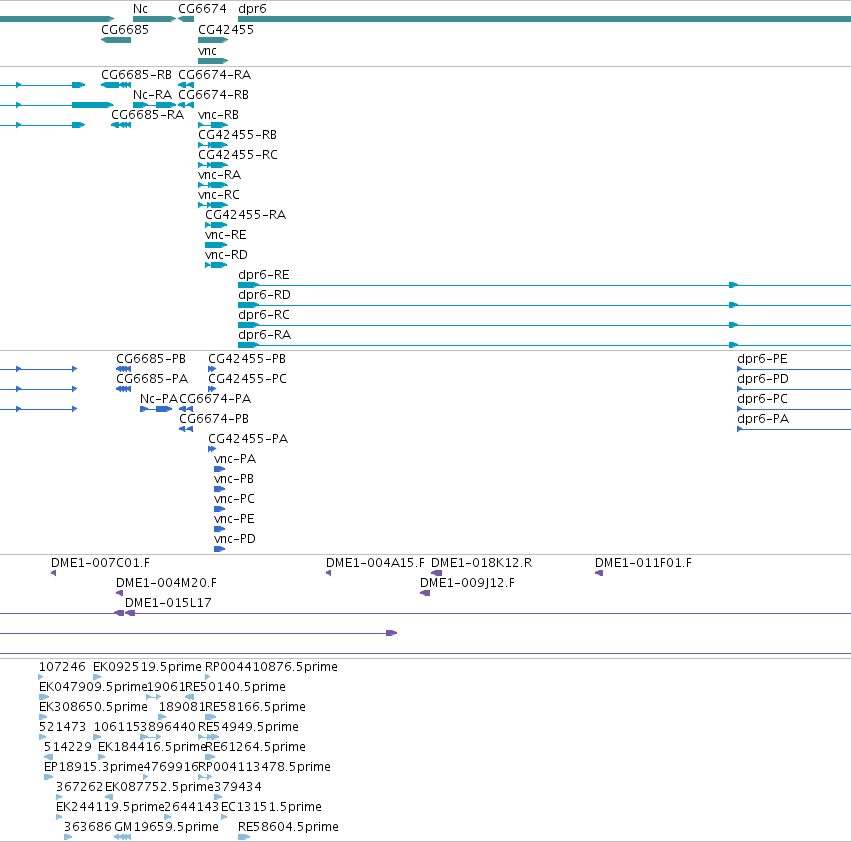Select protein label dpr6-PE

click(x=762, y=359)
